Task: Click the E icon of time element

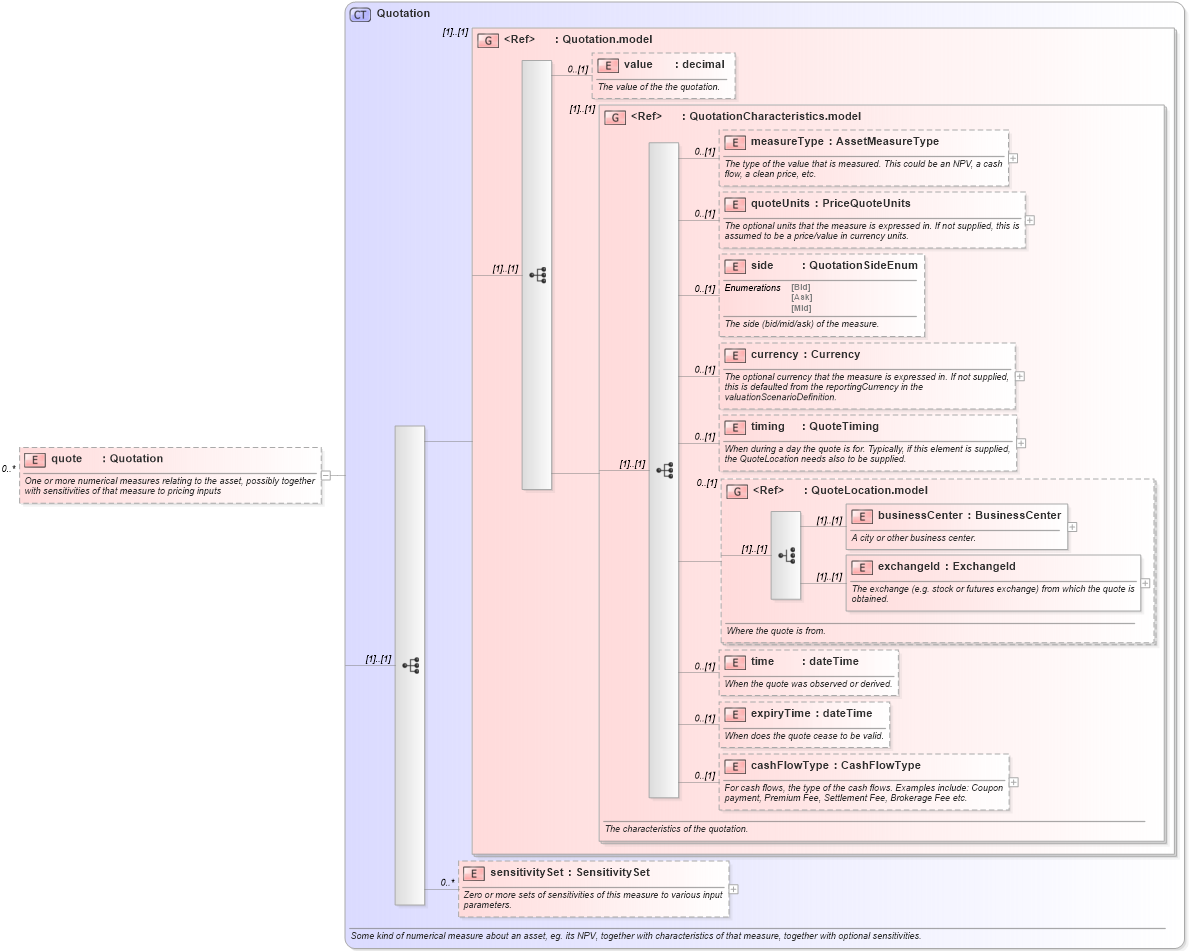Action: coord(735,663)
